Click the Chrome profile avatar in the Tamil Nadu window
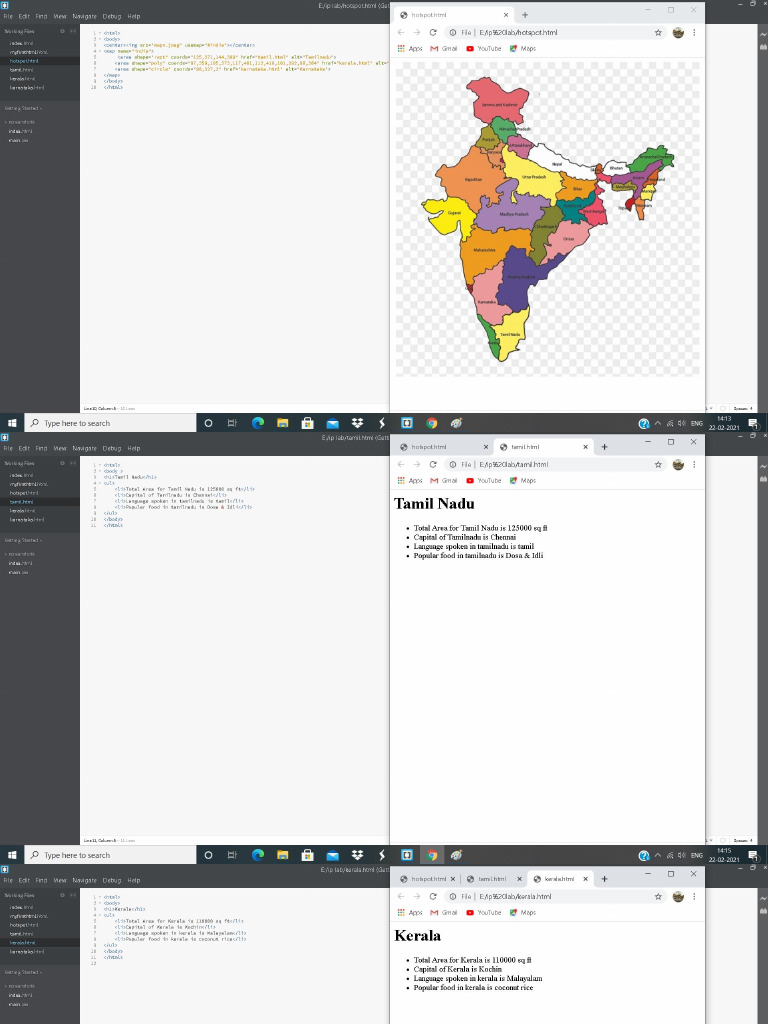This screenshot has width=768, height=1024. click(x=678, y=464)
